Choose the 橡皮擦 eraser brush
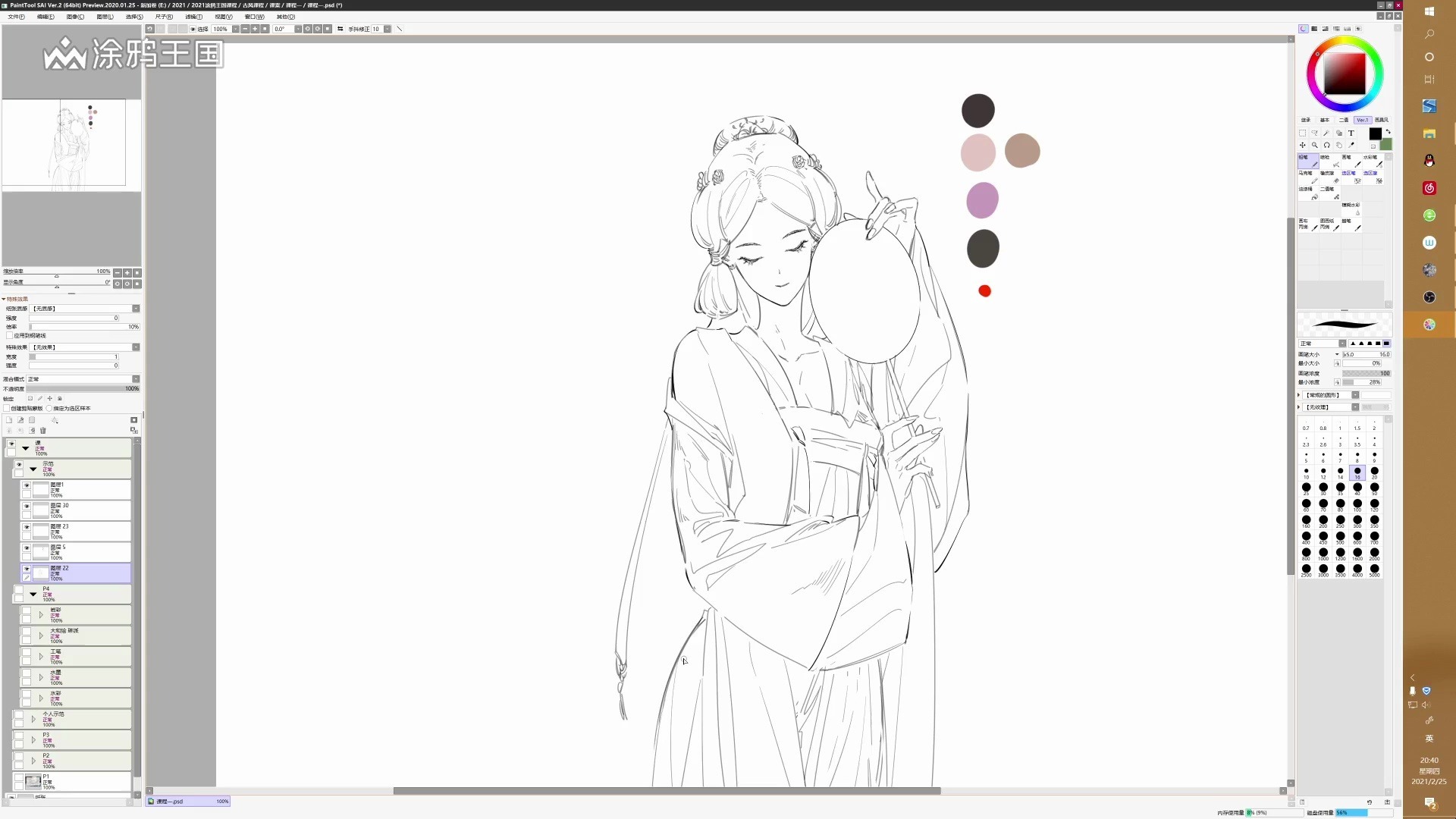 pyautogui.click(x=1330, y=177)
